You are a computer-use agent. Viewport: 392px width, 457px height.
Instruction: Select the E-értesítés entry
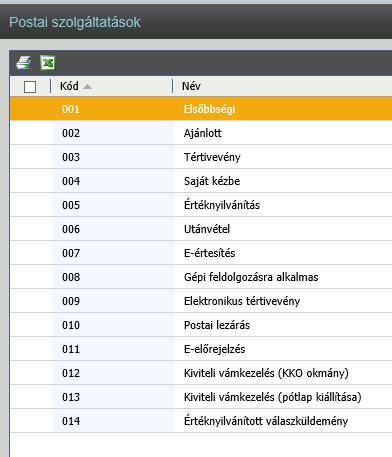point(209,253)
